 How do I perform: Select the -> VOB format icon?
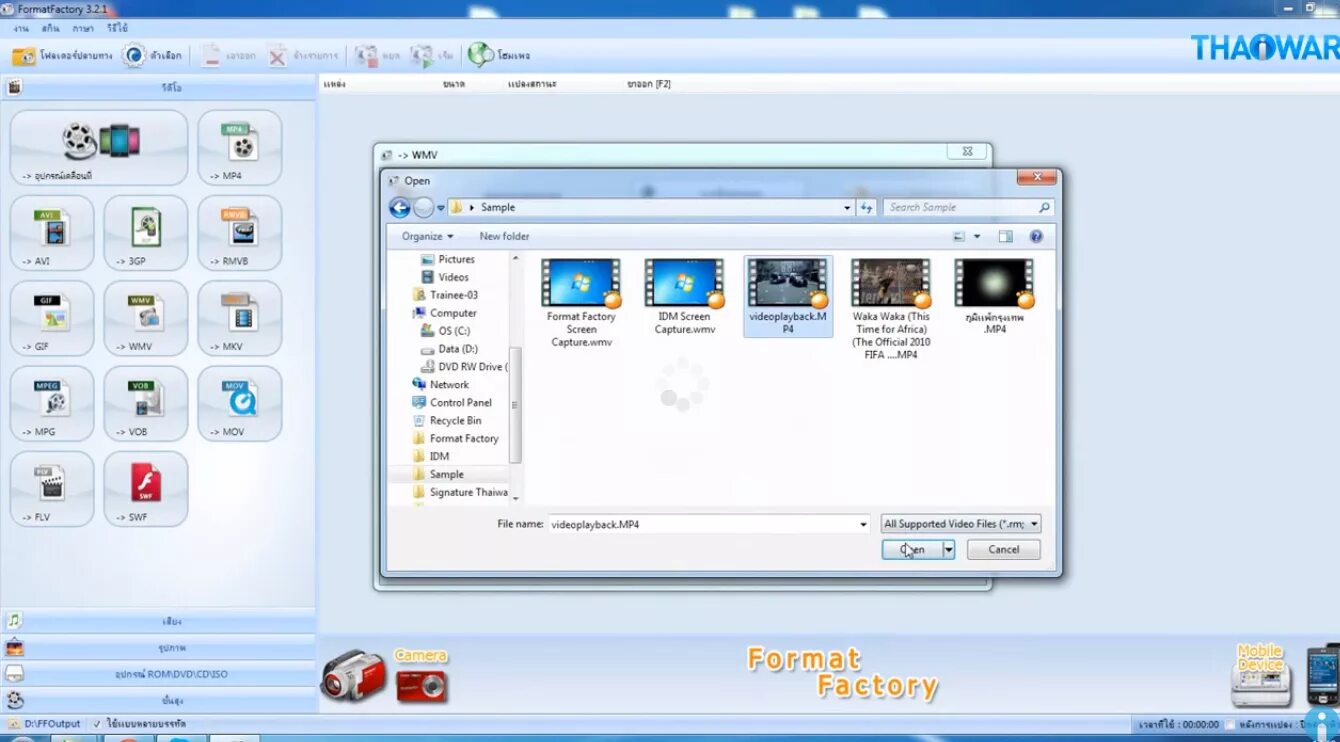[146, 403]
